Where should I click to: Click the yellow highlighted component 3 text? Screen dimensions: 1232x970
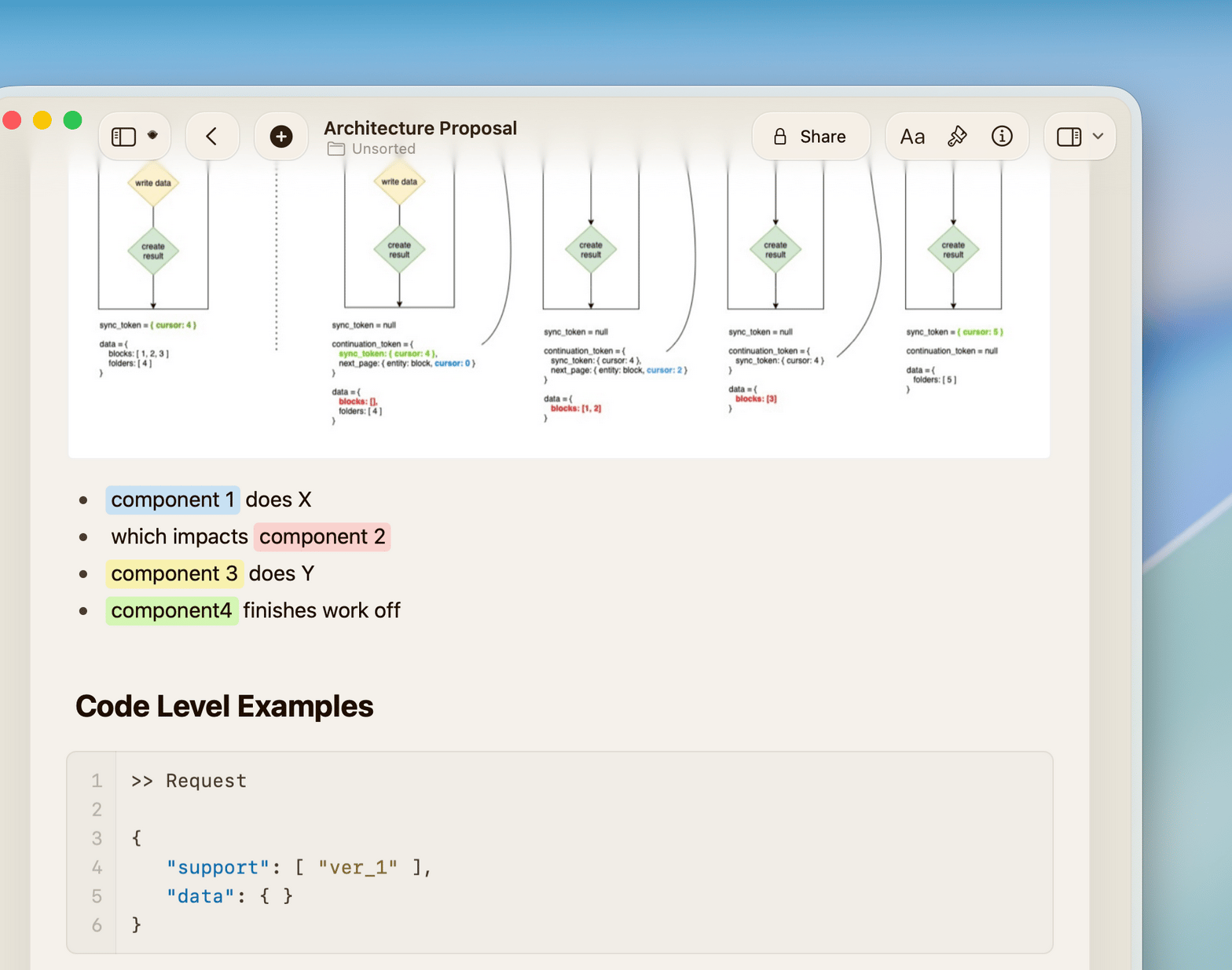[174, 573]
